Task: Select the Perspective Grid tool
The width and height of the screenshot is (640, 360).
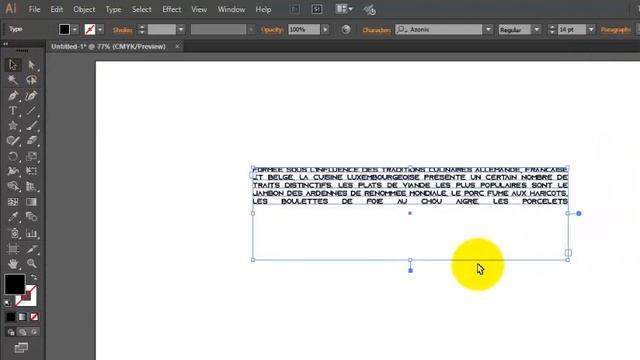Action: [31, 187]
